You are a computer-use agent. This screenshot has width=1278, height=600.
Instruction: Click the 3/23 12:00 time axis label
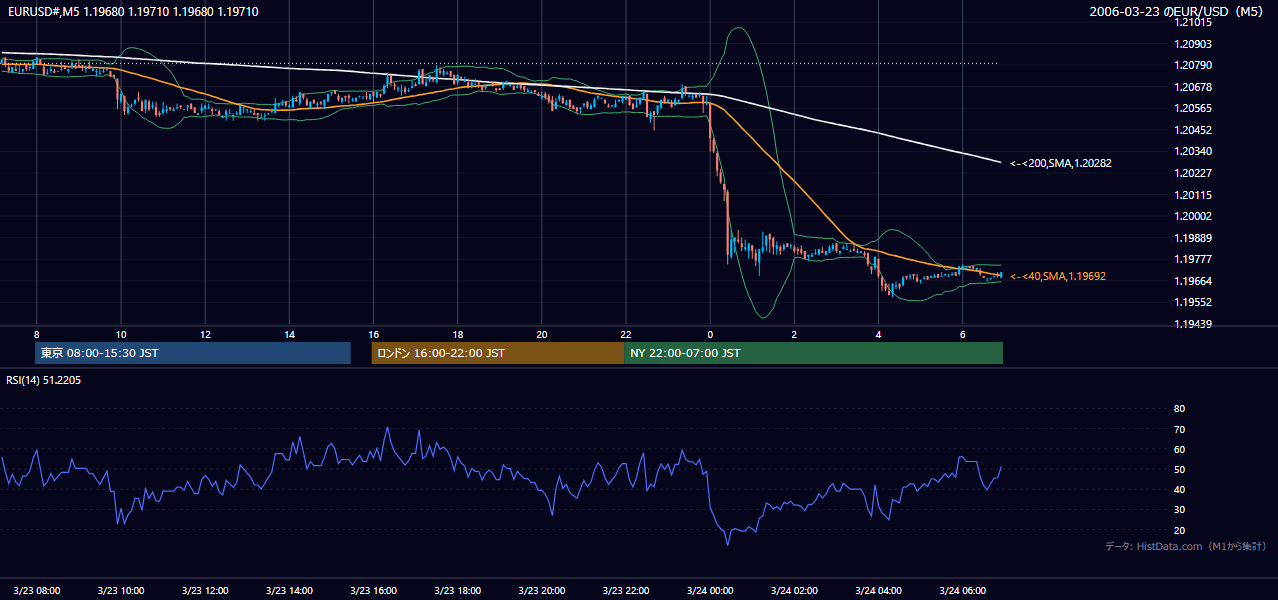(205, 590)
